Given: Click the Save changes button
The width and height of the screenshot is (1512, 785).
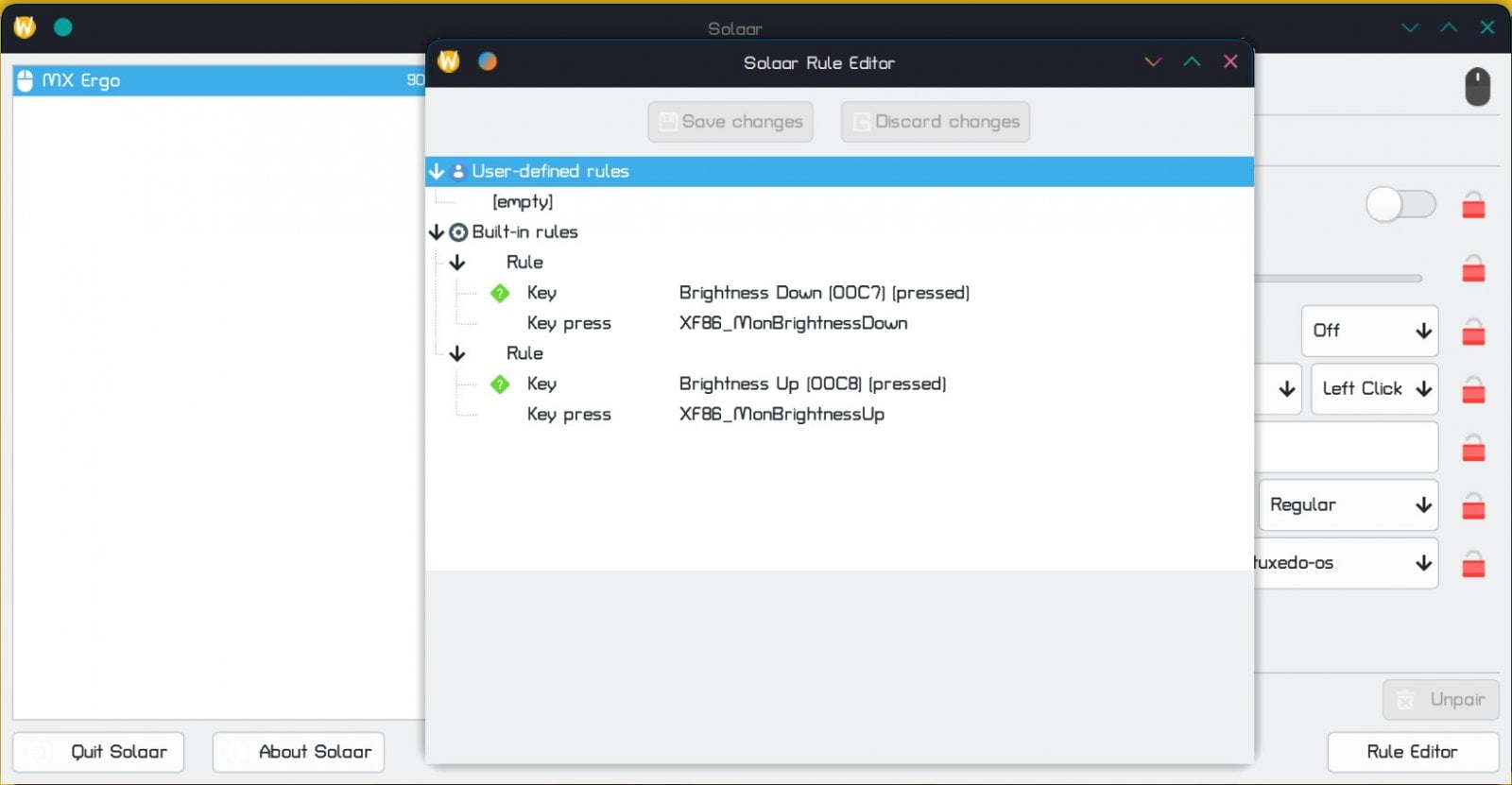Looking at the screenshot, I should (x=730, y=122).
